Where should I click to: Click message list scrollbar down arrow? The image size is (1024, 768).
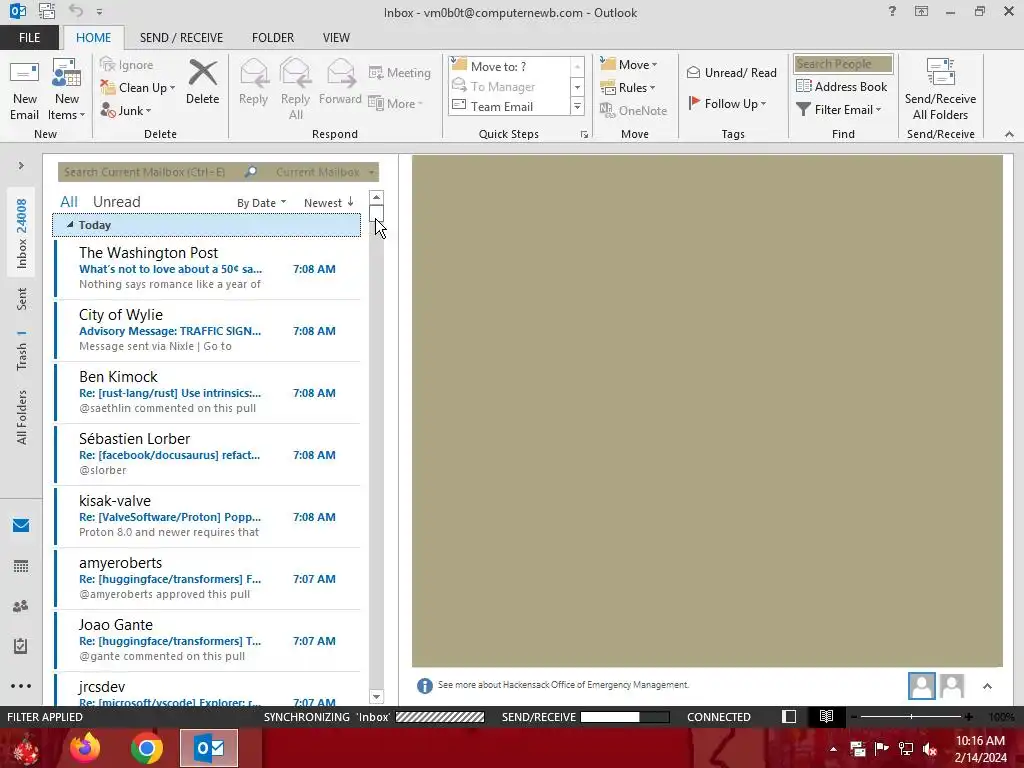(x=376, y=697)
